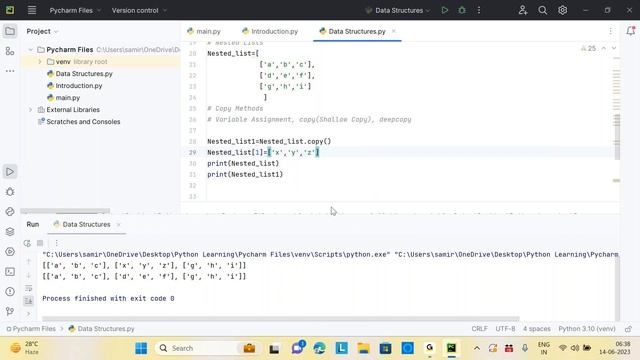The width and height of the screenshot is (640, 360).
Task: Open the Git version control tool window
Action: point(10,311)
